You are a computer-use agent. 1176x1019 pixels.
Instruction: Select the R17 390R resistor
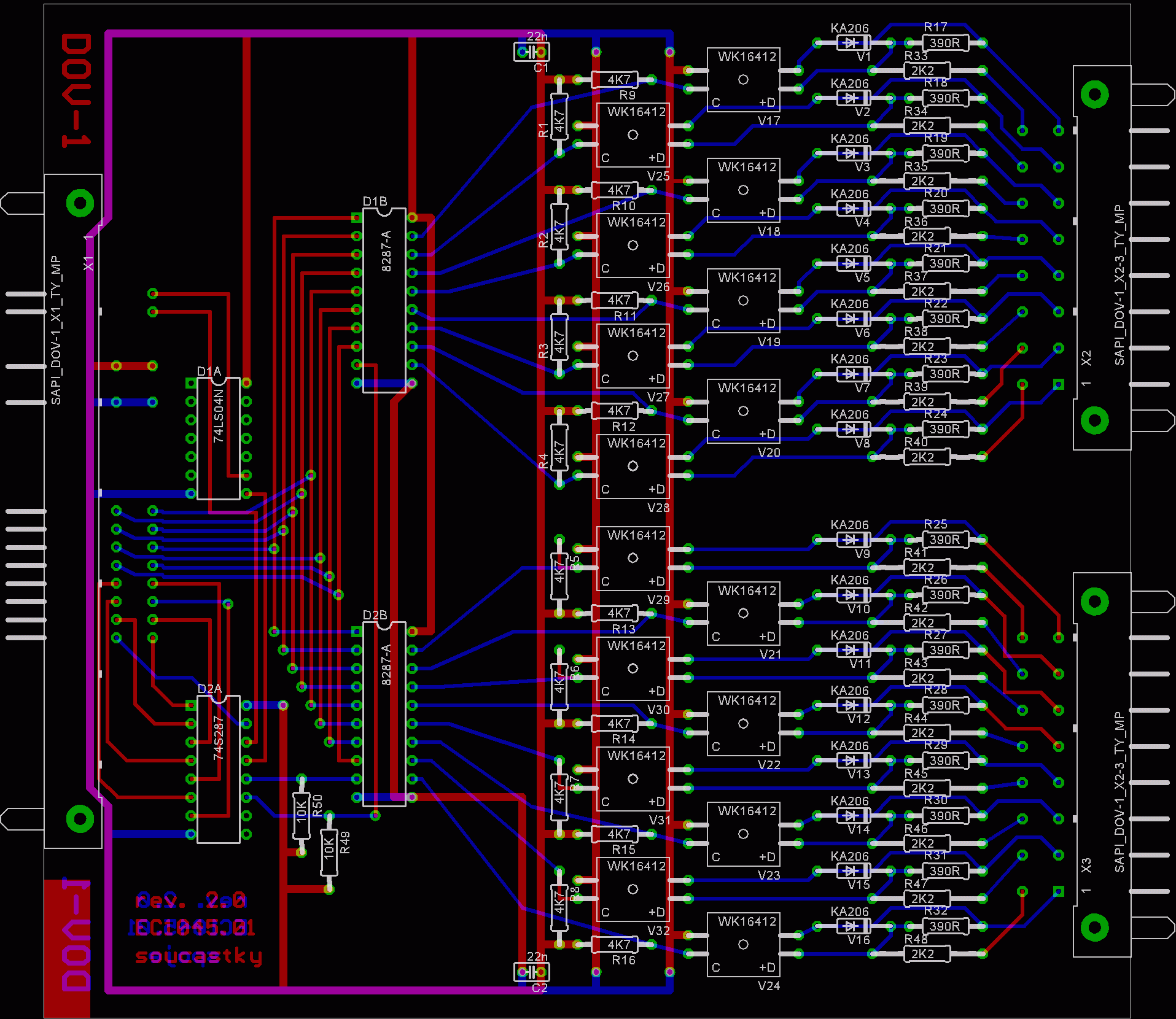pos(944,43)
